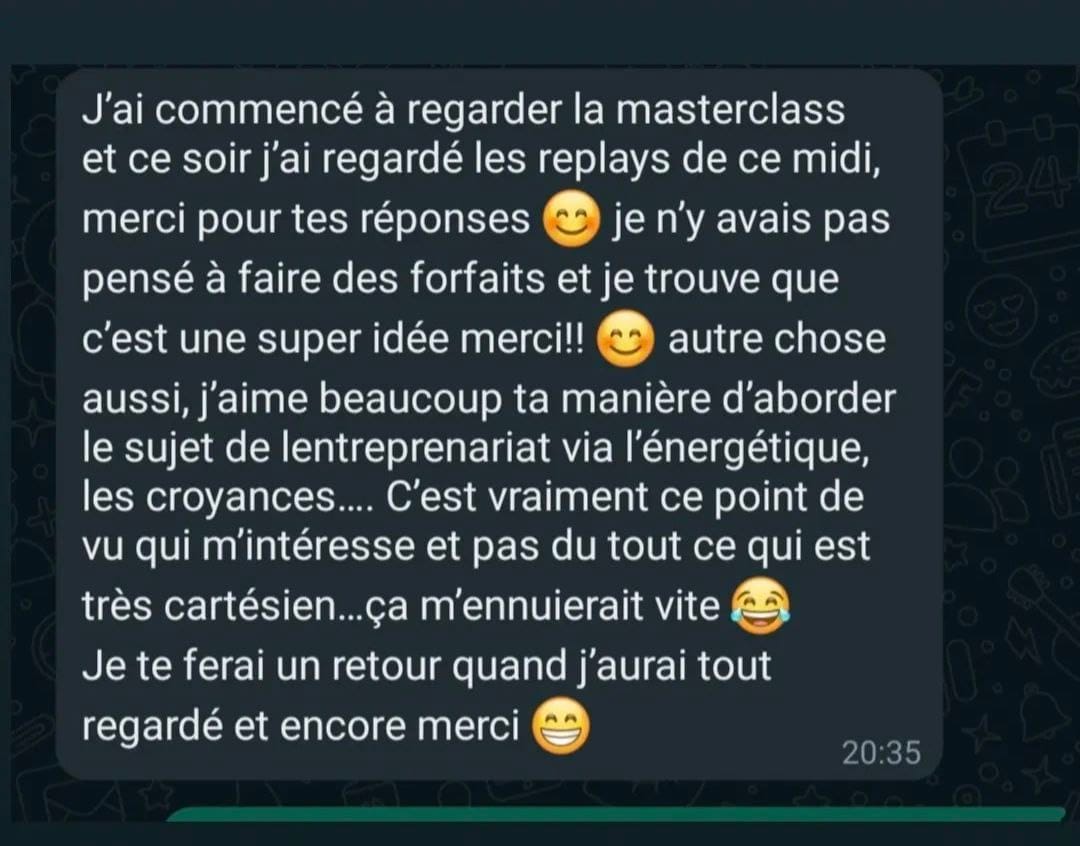Tap the grinning emoji after "encore merci"
The image size is (1080, 846).
[x=561, y=726]
